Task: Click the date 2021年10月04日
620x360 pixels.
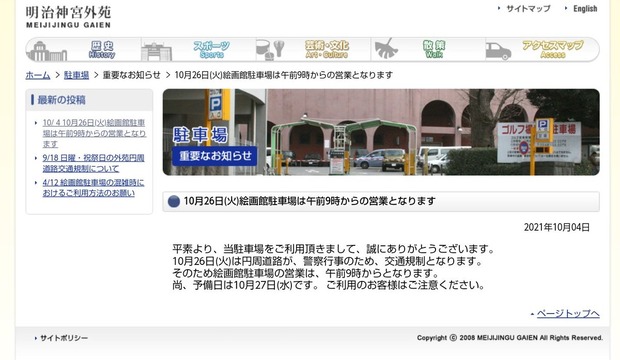Action: [x=556, y=227]
